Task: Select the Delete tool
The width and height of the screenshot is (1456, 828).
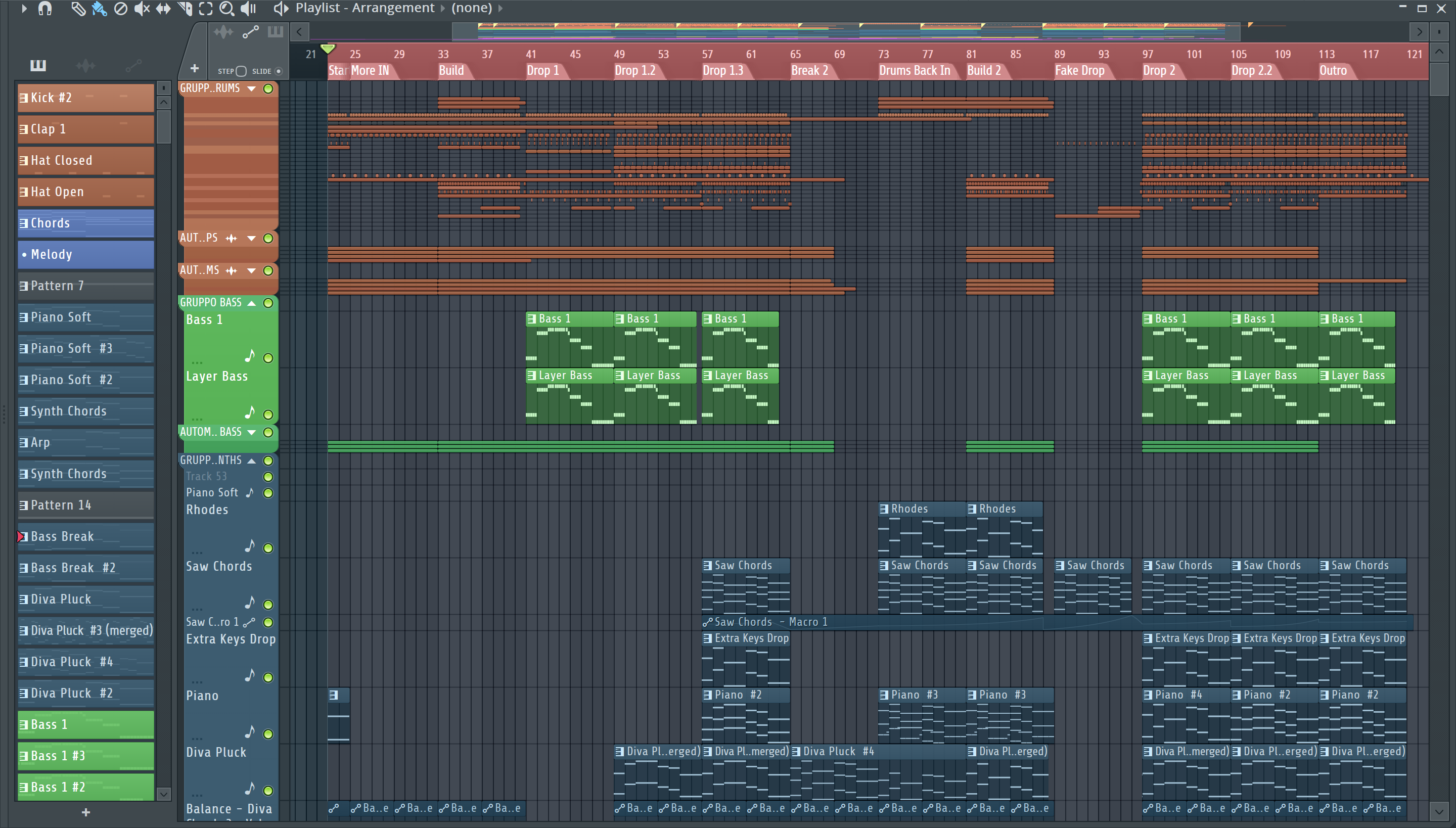Action: 120,8
